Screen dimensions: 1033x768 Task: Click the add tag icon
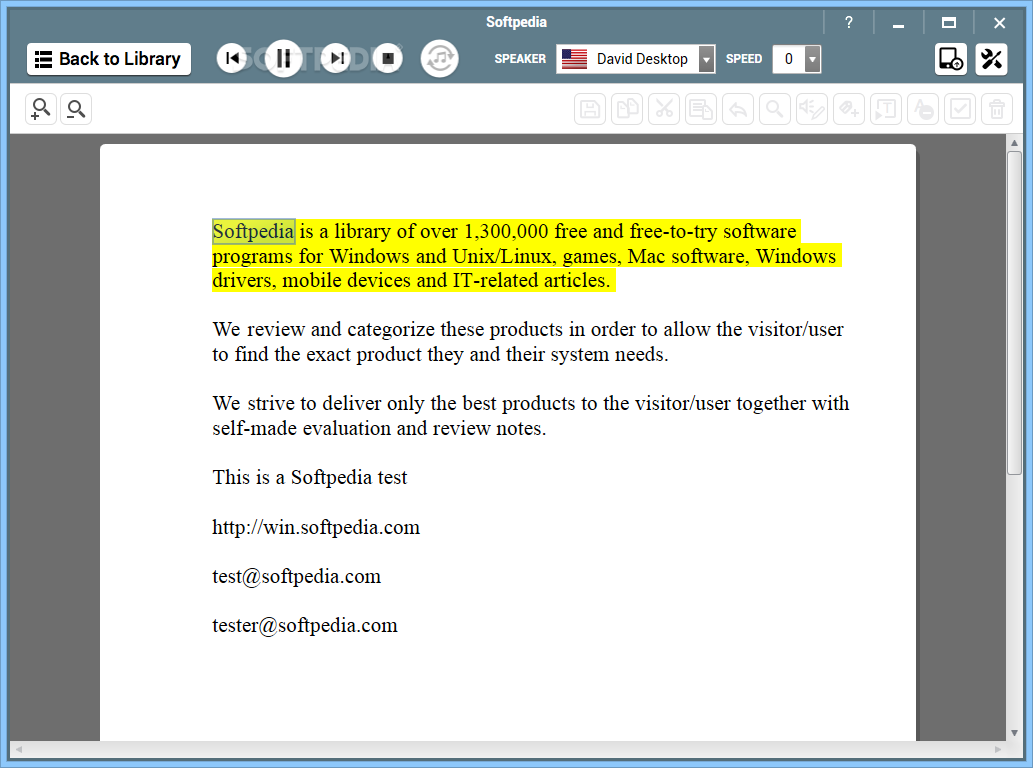coord(849,109)
